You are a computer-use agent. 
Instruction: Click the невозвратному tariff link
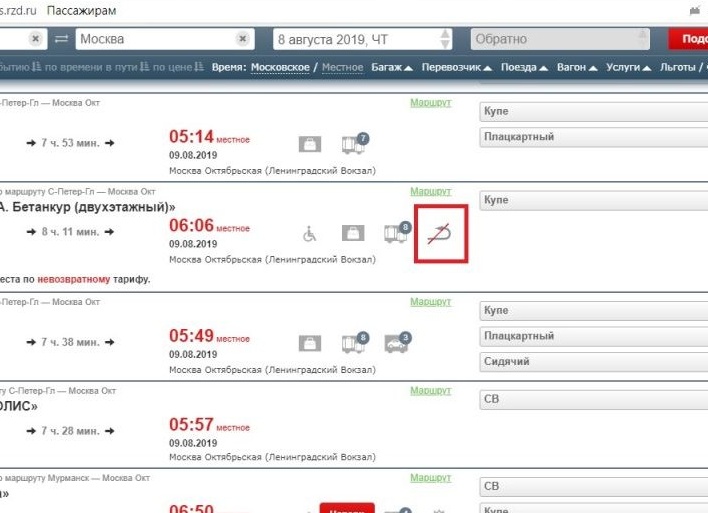pyautogui.click(x=74, y=279)
